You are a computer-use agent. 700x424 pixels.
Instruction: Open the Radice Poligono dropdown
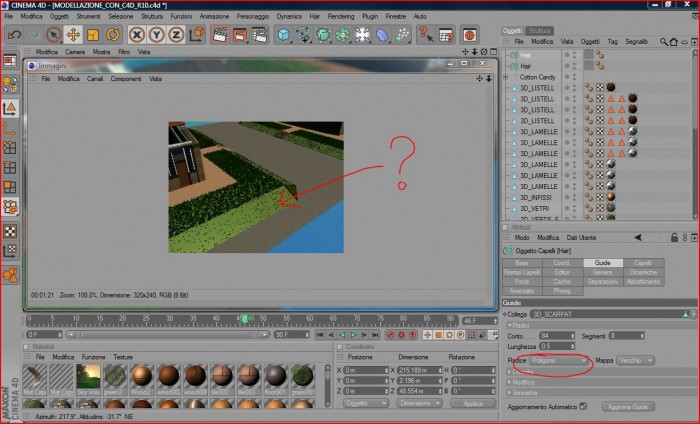(x=558, y=360)
